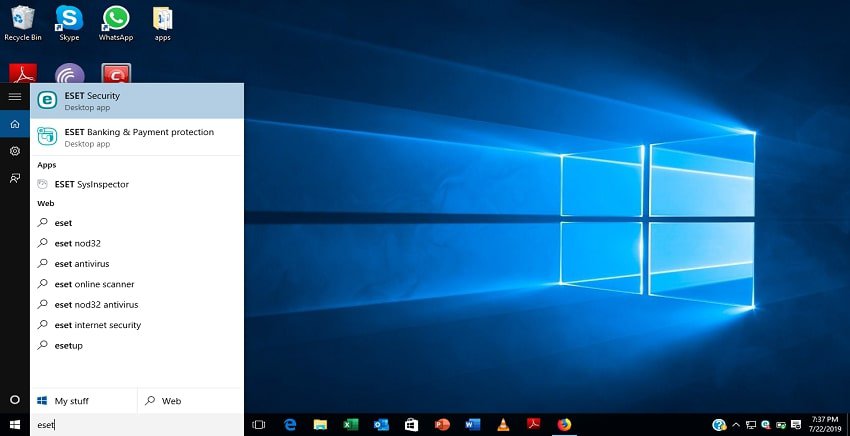Show hidden system tray icons
Image resolution: width=850 pixels, height=436 pixels.
pos(736,425)
